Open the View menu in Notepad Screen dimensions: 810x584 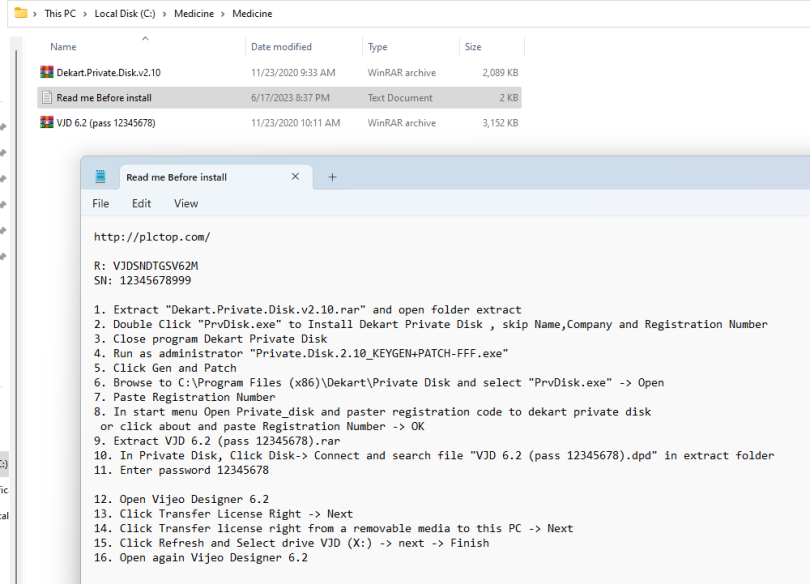point(185,203)
